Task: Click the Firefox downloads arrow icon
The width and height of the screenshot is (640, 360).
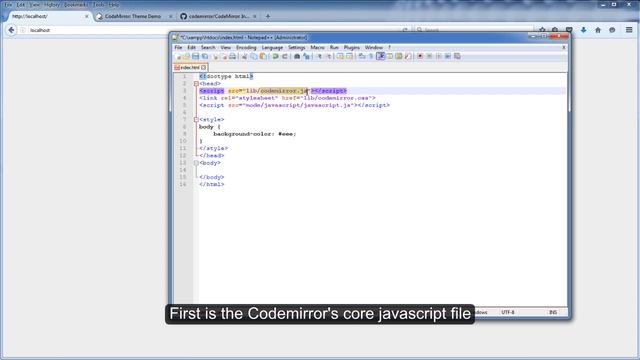Action: [x=584, y=30]
